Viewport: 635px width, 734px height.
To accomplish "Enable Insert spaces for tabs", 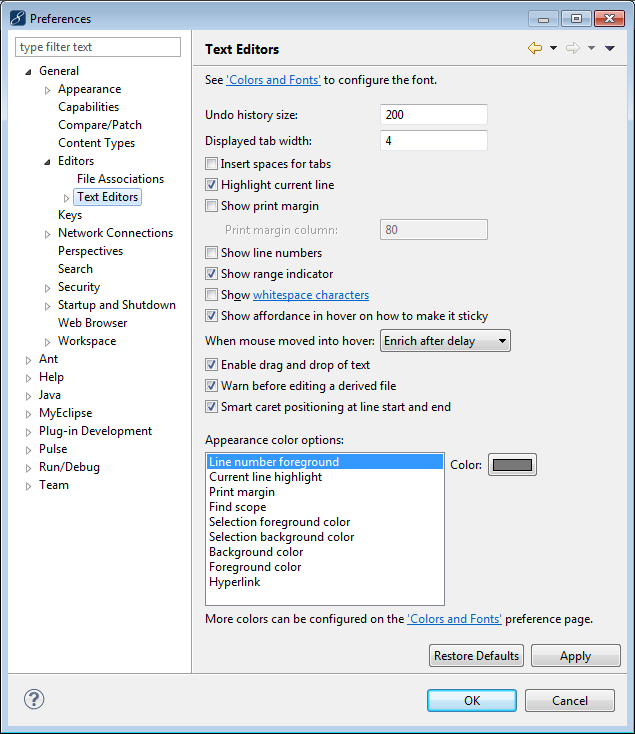I will pyautogui.click(x=211, y=164).
